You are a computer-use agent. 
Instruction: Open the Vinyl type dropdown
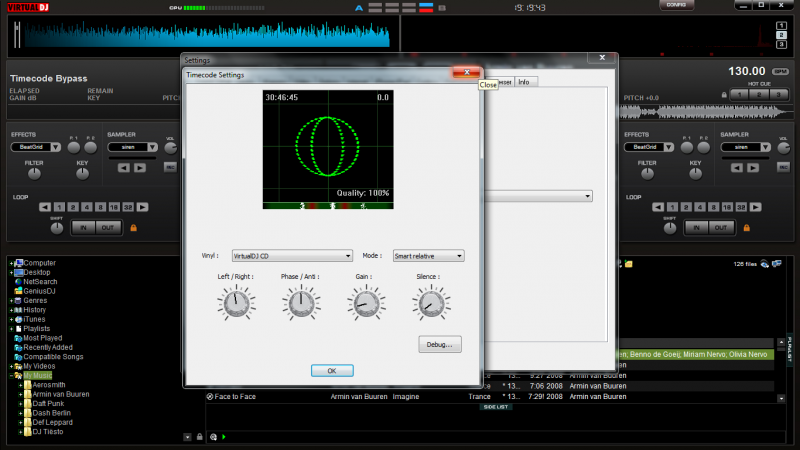click(x=291, y=256)
